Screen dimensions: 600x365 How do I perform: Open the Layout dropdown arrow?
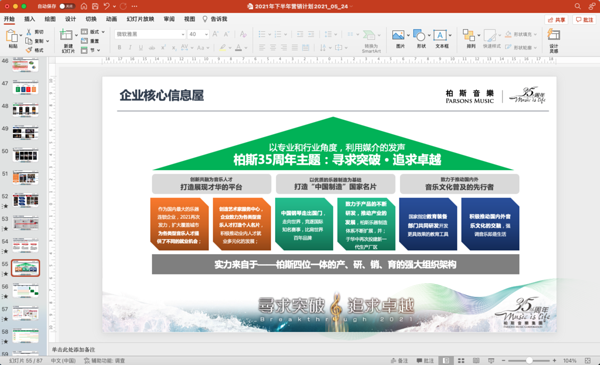[x=103, y=32]
